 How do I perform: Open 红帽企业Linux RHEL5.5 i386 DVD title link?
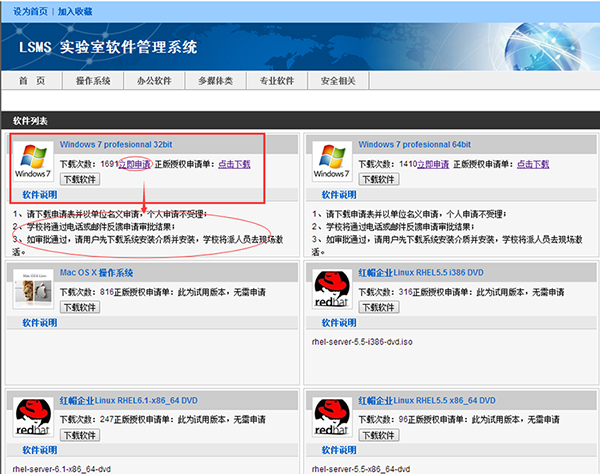click(421, 273)
